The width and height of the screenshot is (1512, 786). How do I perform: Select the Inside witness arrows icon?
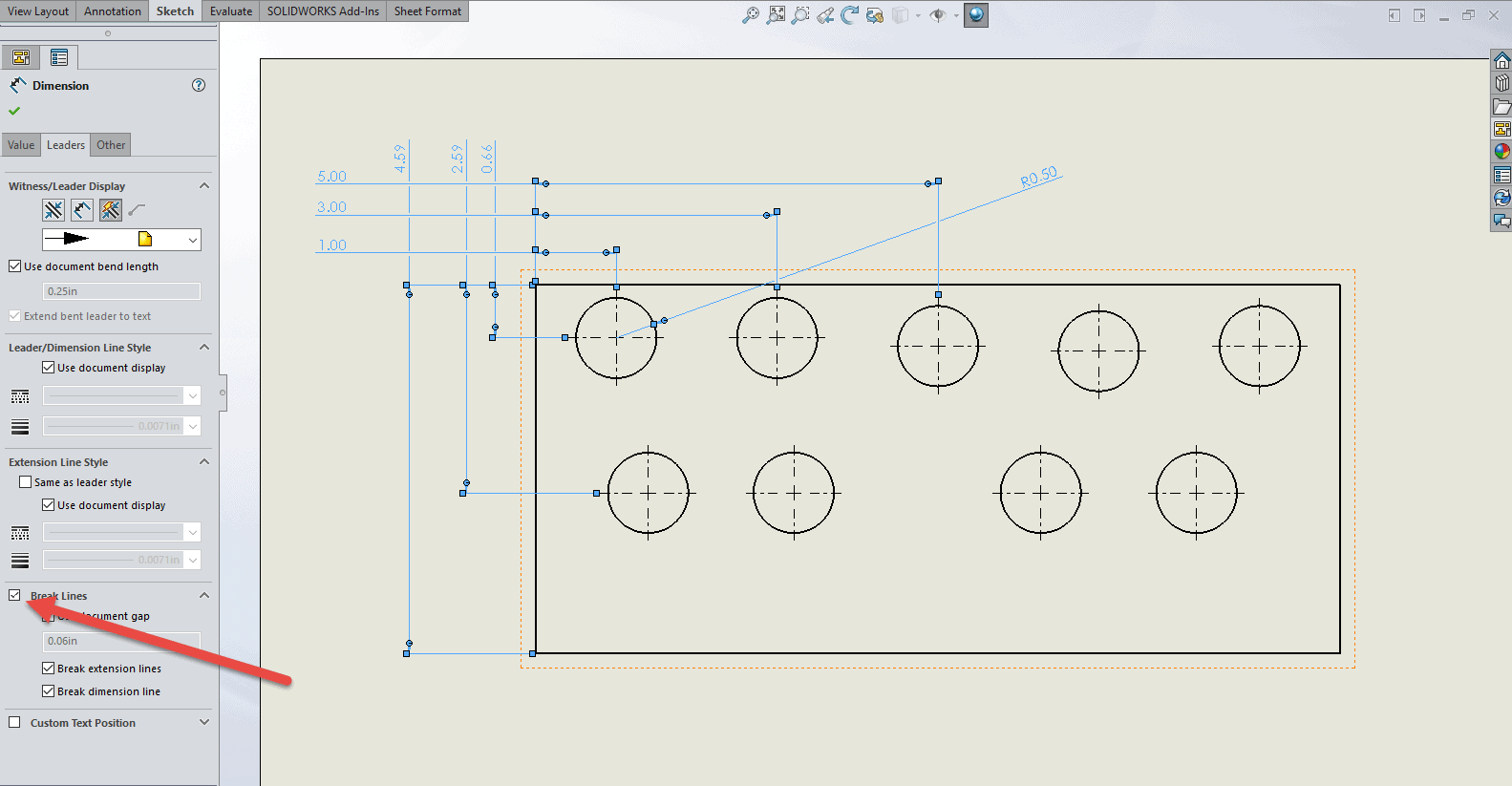coord(82,210)
